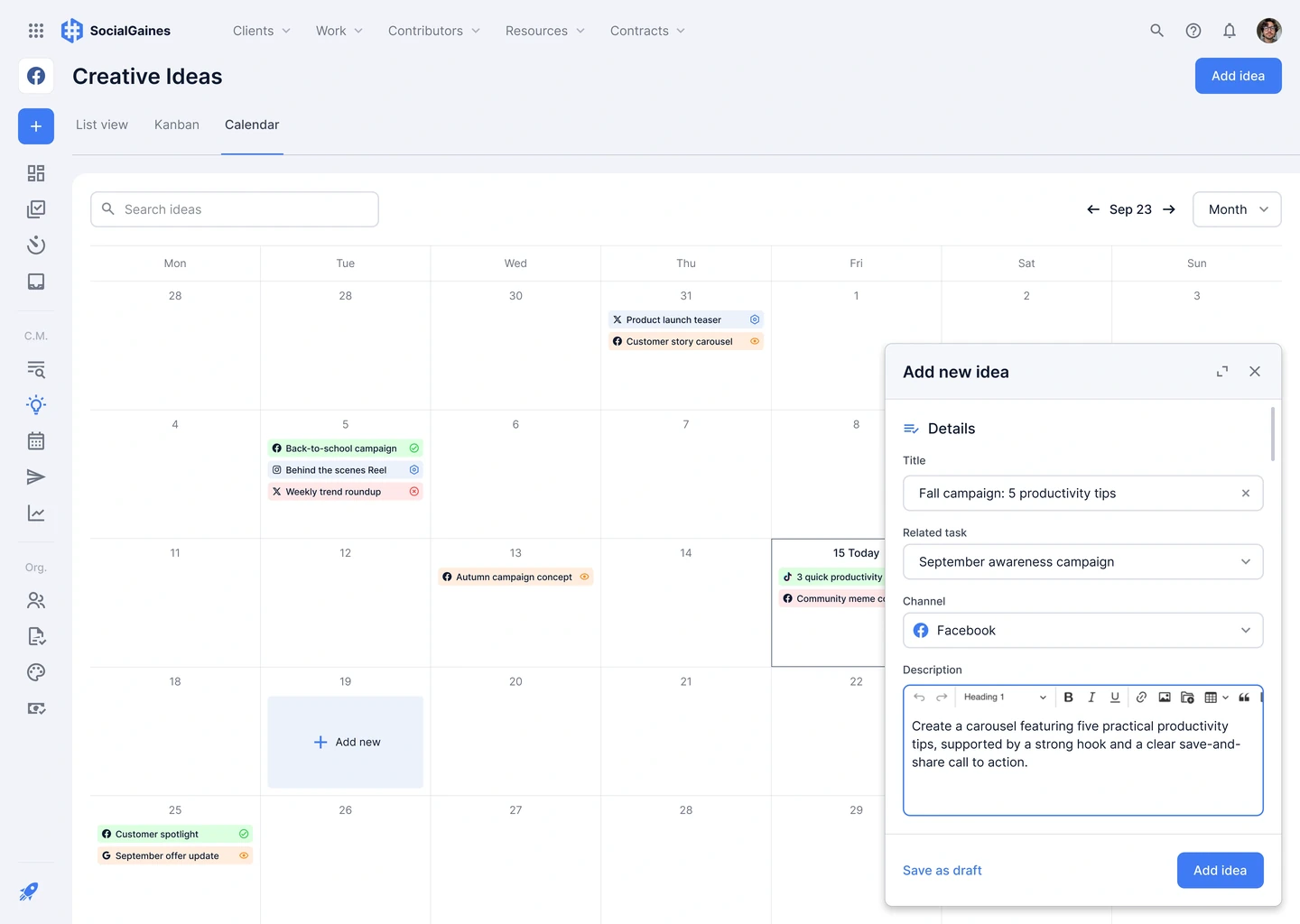Click the rocket icon at sidebar bottom
The height and width of the screenshot is (924, 1300).
click(x=29, y=892)
